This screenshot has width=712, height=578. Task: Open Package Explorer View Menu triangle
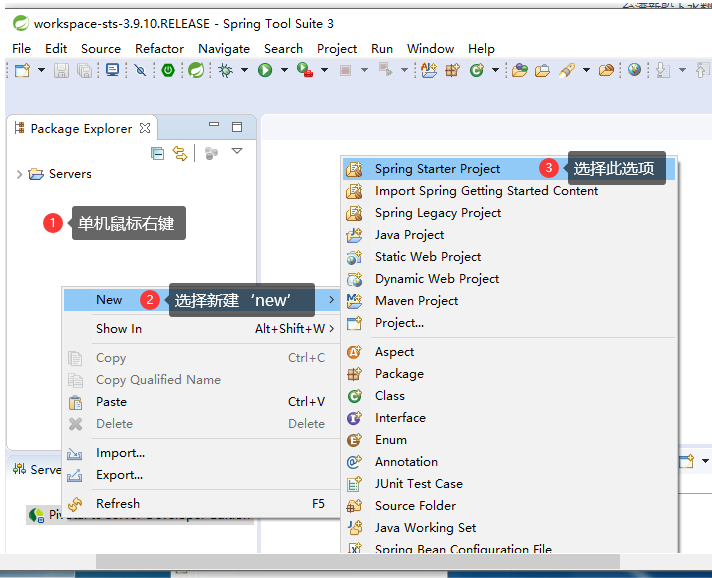tap(237, 151)
